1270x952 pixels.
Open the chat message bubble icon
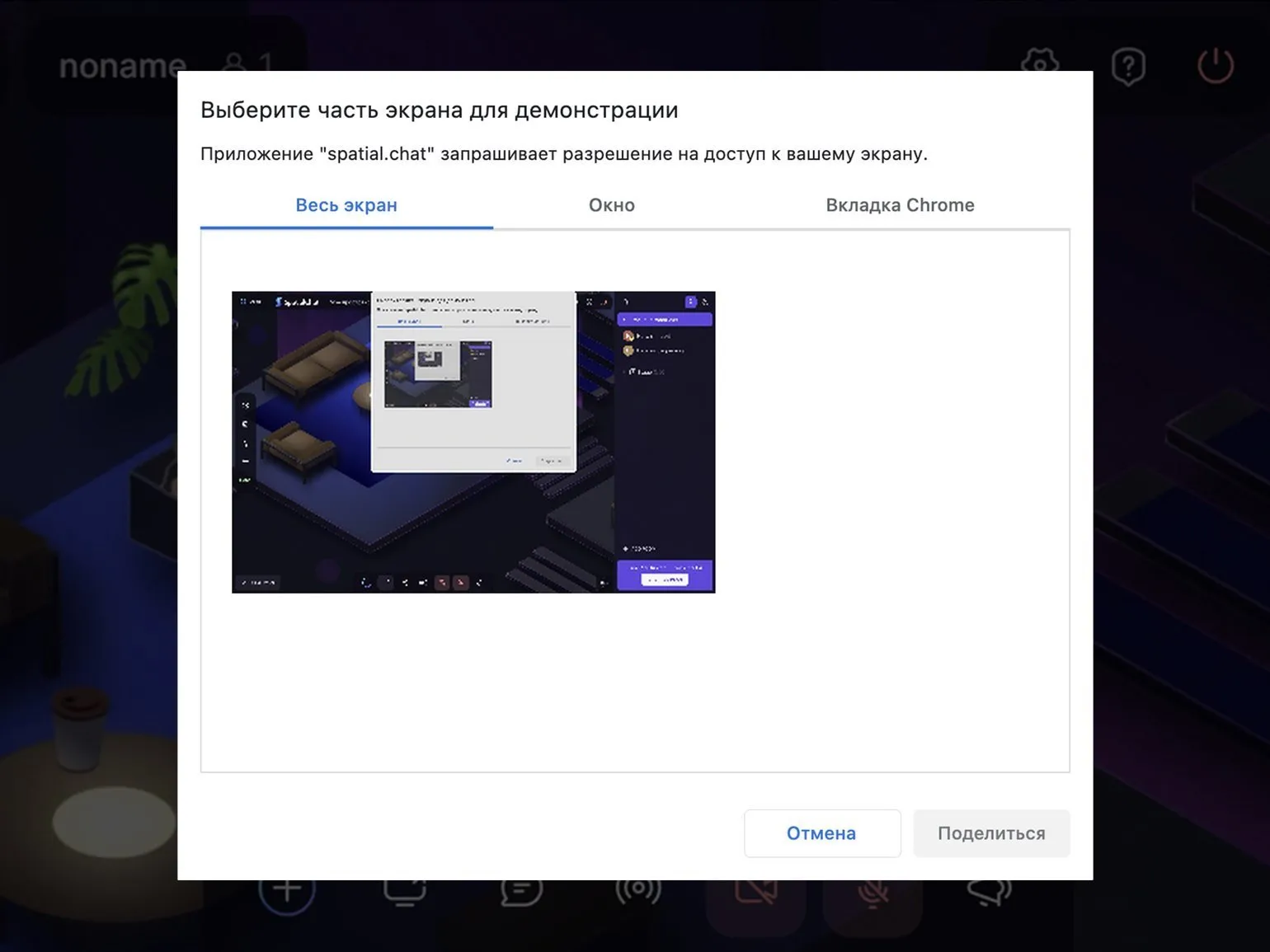pos(521,892)
